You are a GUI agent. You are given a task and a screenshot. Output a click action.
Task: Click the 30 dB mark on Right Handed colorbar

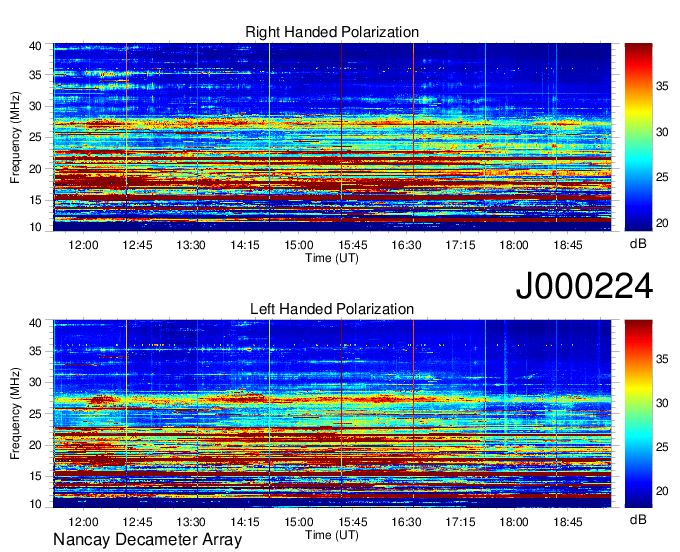tap(662, 132)
